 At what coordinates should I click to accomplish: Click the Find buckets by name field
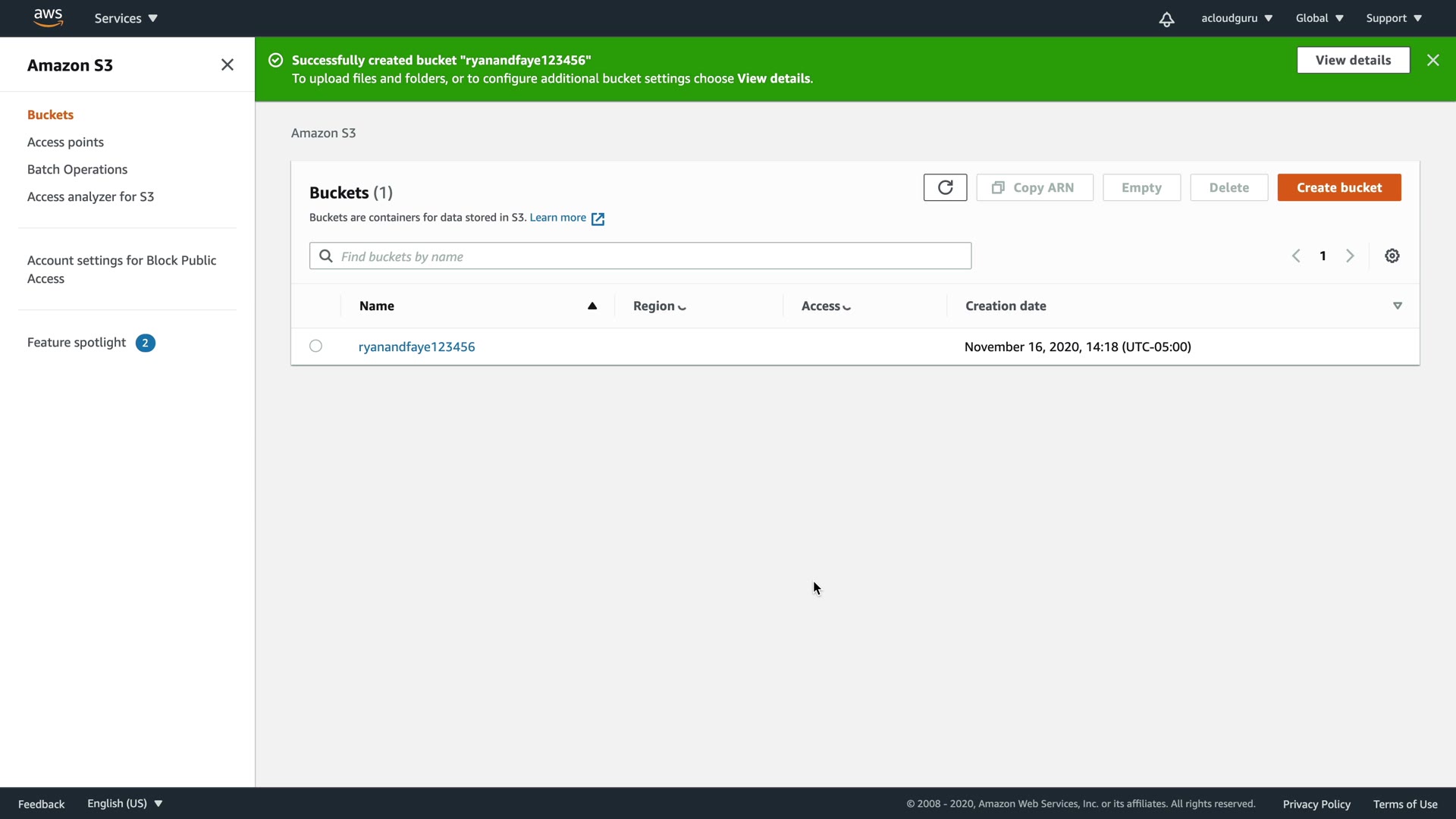point(652,256)
